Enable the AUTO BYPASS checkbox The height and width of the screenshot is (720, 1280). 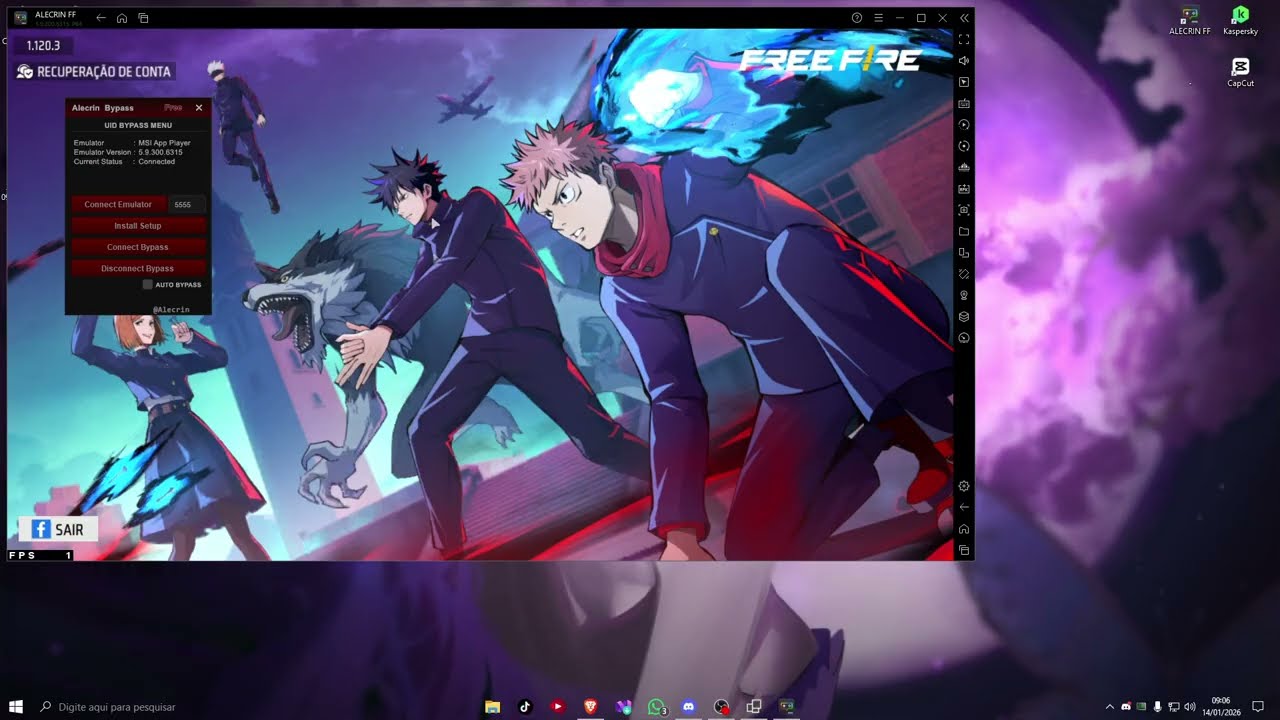point(148,285)
